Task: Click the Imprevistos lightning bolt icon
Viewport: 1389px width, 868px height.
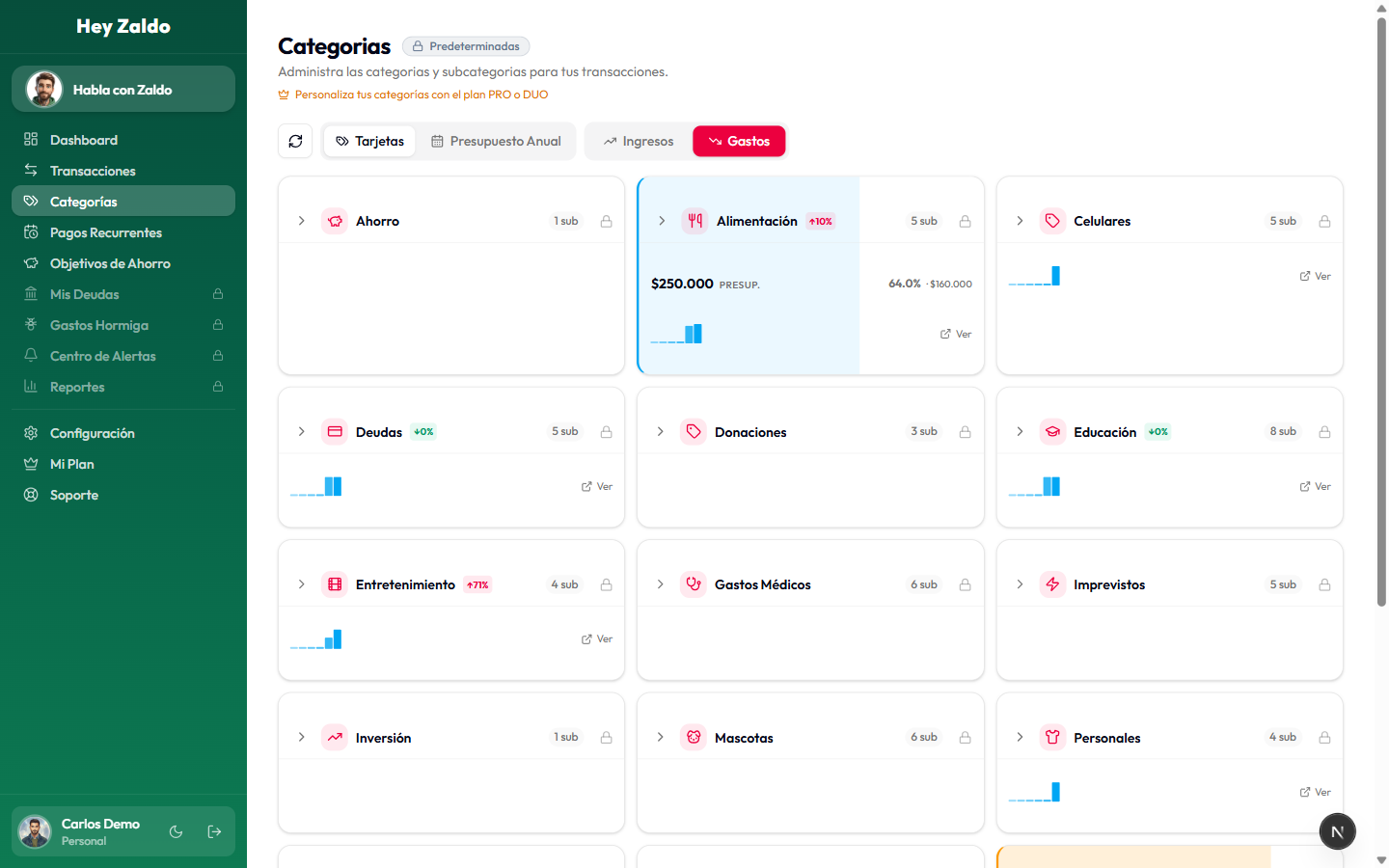Action: click(1052, 584)
